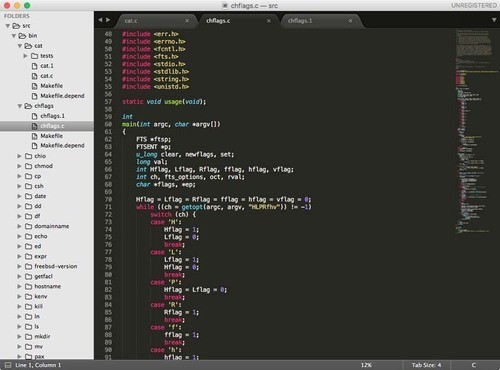Expand the kenv folder

(x=20, y=296)
